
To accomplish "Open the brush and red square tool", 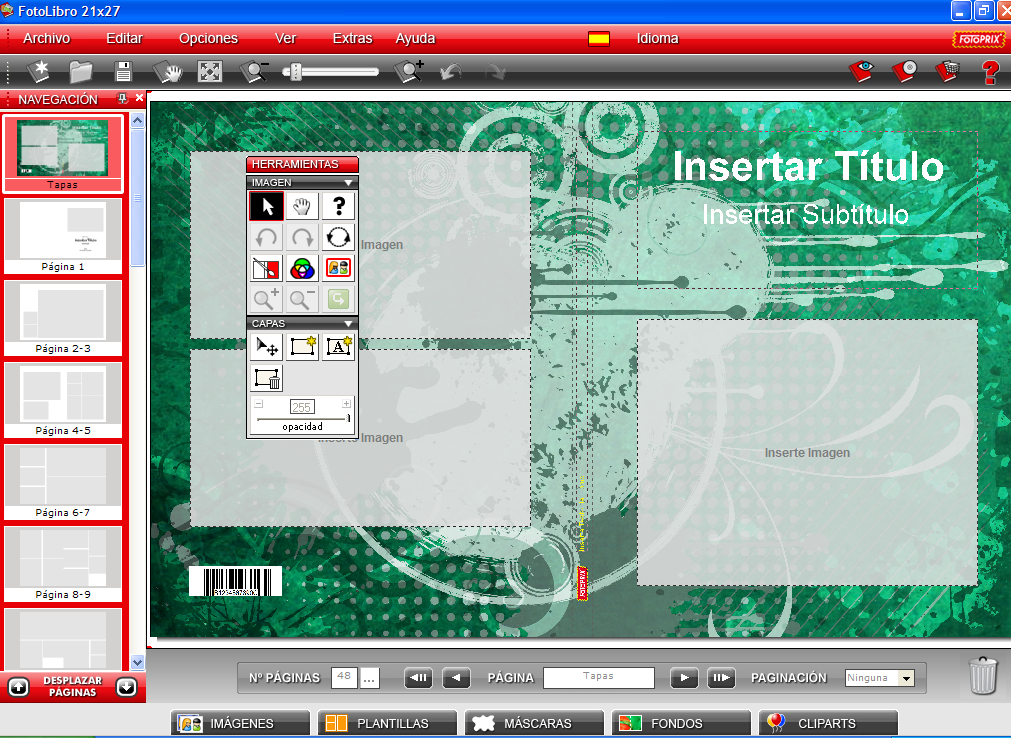I will pyautogui.click(x=266, y=268).
